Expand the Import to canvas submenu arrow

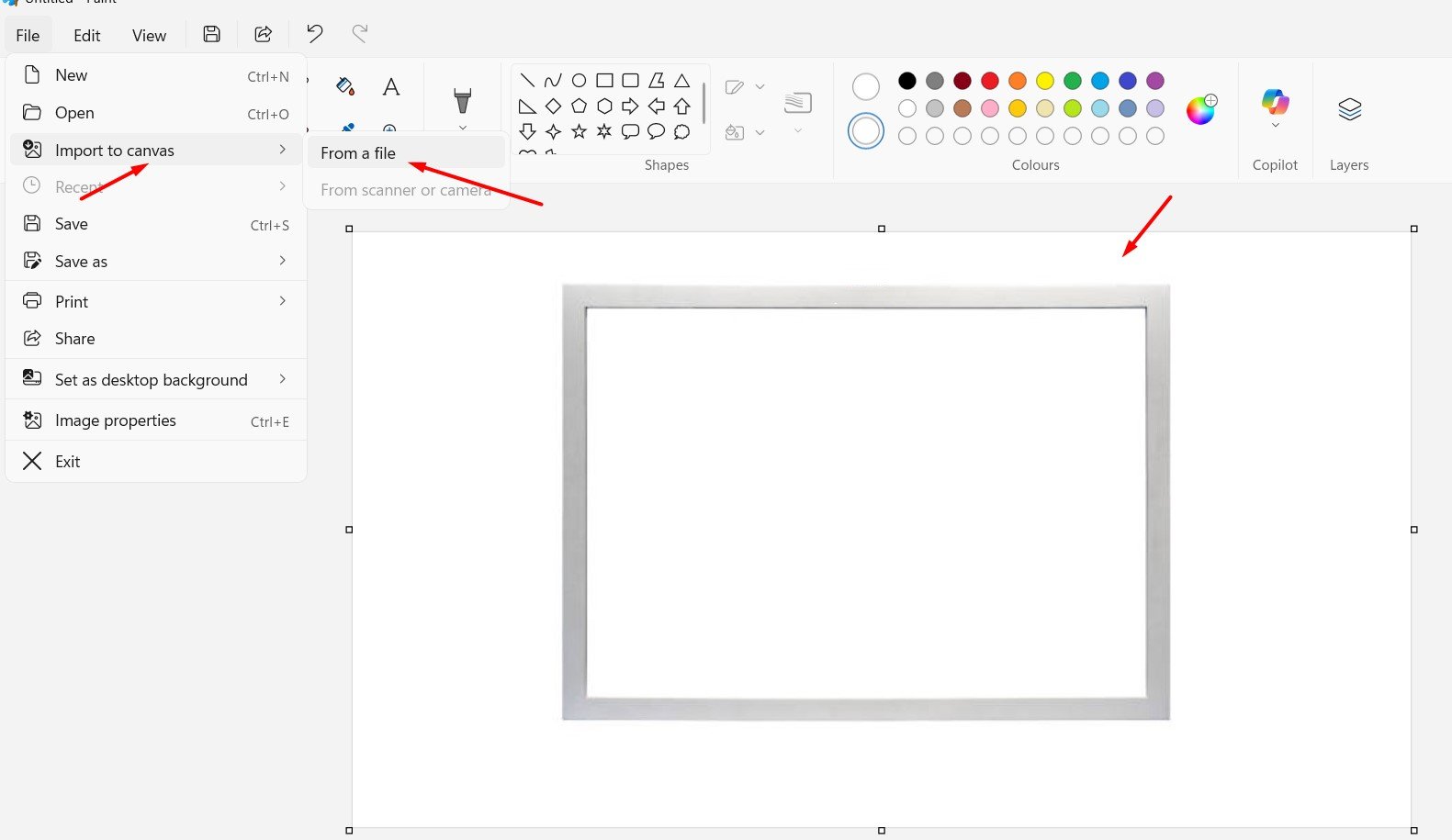coord(283,149)
